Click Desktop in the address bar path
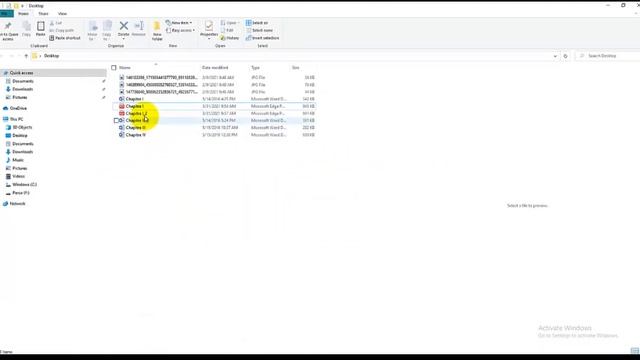Screen dimensions: 640x360 tap(51, 56)
